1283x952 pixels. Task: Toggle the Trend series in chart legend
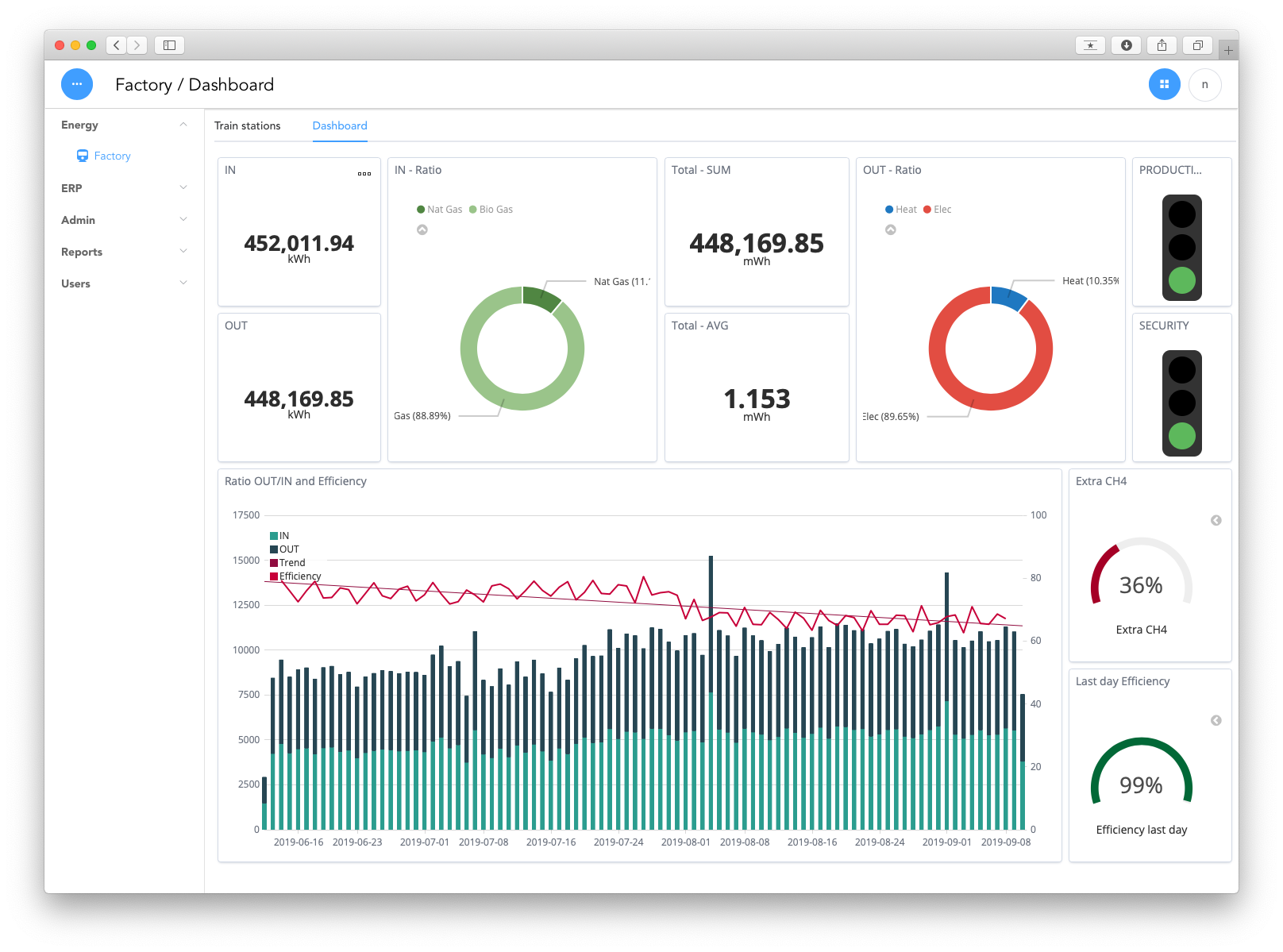[287, 563]
